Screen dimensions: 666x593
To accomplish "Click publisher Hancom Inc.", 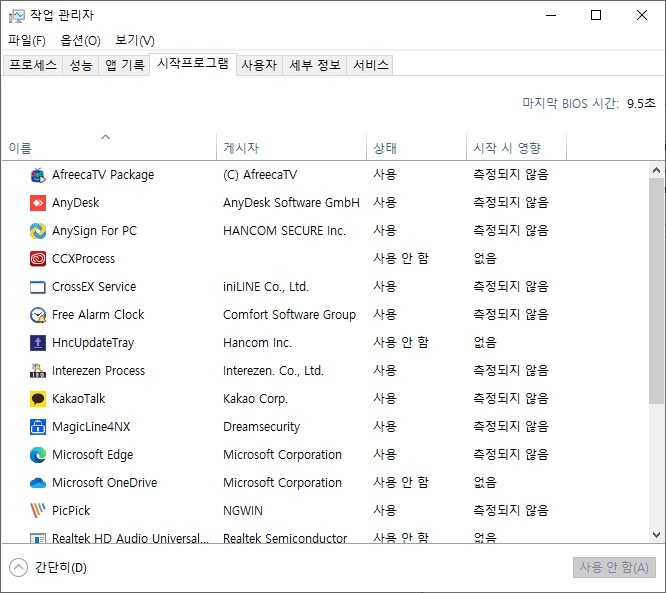I will coord(257,343).
